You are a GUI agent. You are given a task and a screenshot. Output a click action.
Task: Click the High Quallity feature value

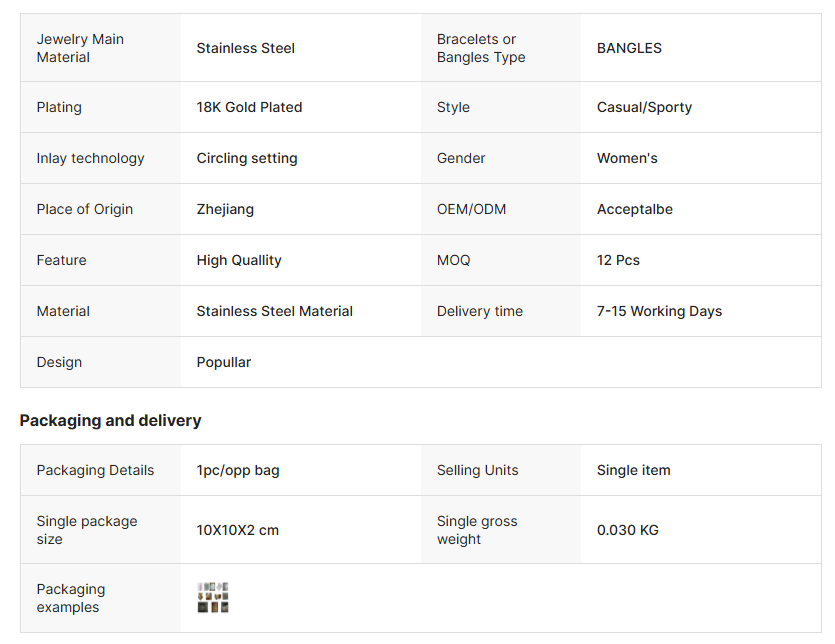click(x=239, y=260)
